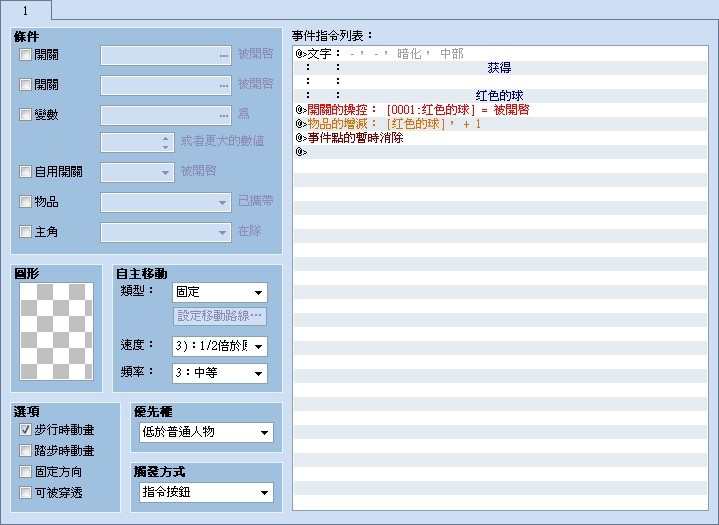Click the 圖形 graphic preview box
Screen dimensions: 719x525
click(x=56, y=332)
